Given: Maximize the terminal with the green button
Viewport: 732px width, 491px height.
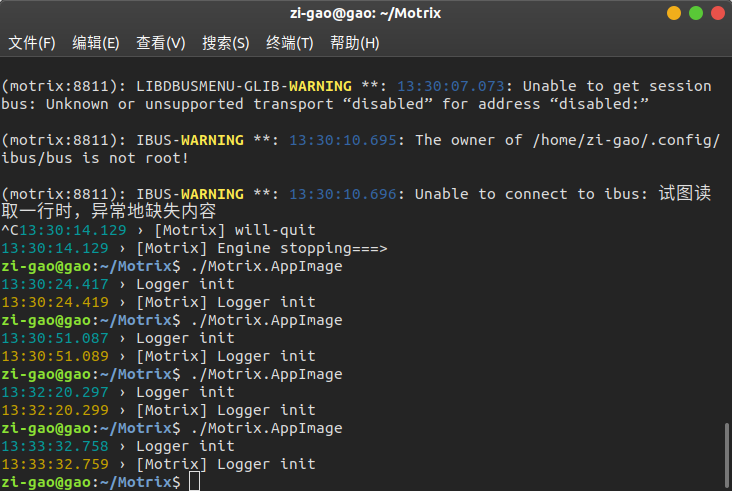Looking at the screenshot, I should click(x=696, y=13).
